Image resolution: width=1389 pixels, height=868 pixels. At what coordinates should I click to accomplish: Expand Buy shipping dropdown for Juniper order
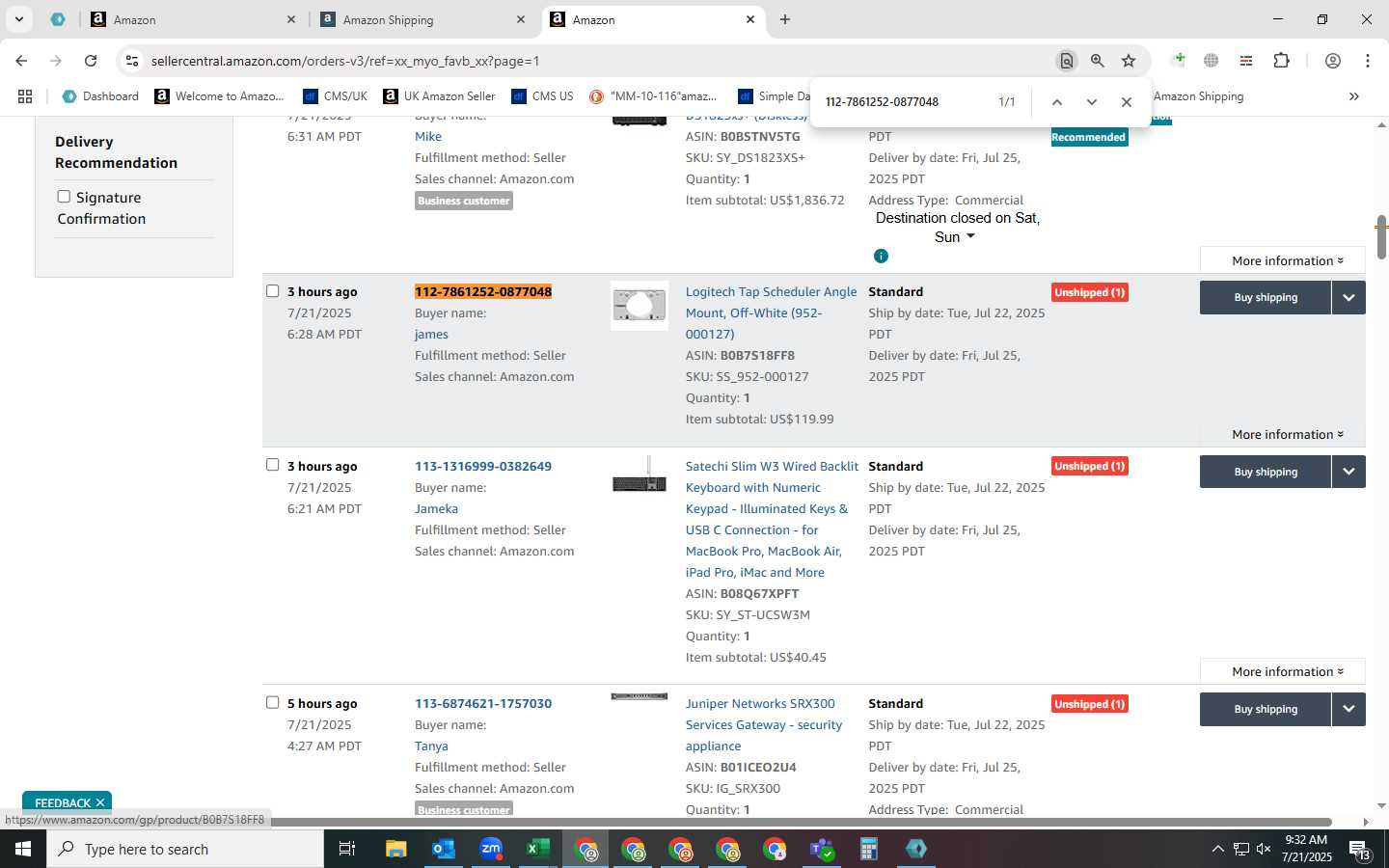(x=1348, y=709)
